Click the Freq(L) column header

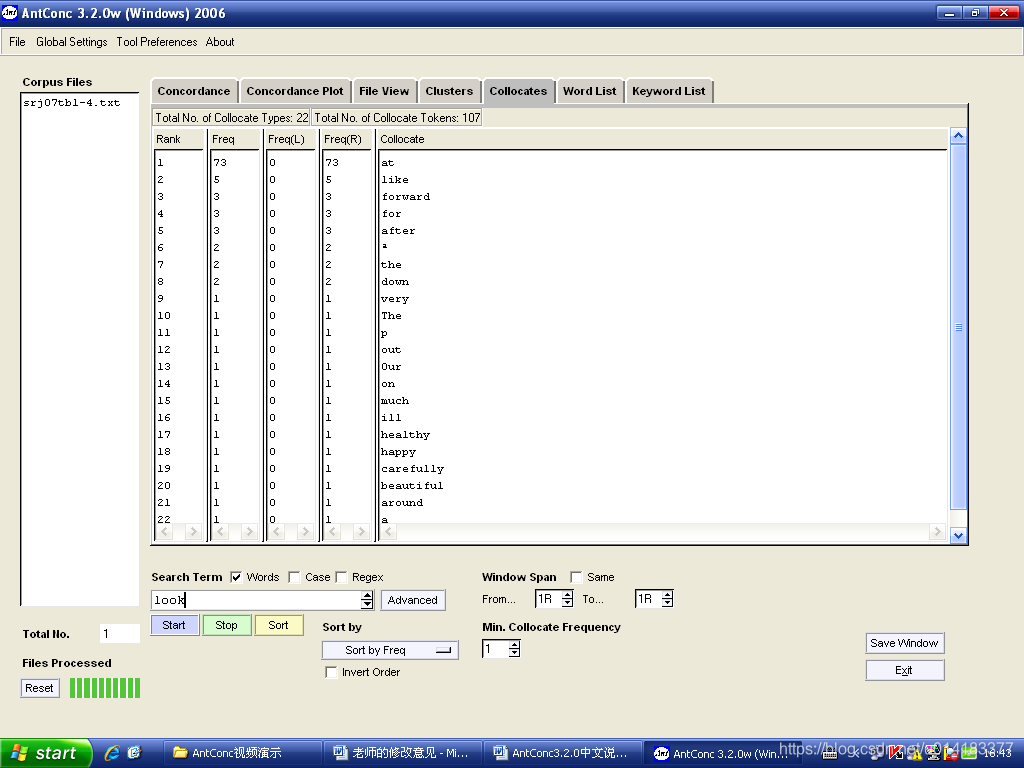(287, 139)
